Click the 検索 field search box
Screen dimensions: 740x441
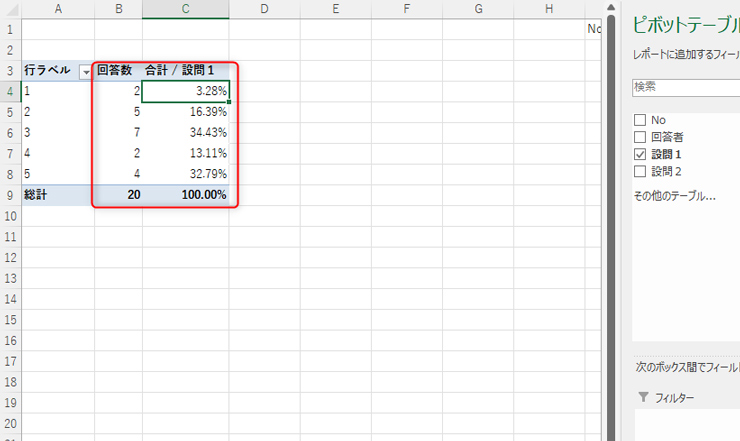(x=686, y=87)
